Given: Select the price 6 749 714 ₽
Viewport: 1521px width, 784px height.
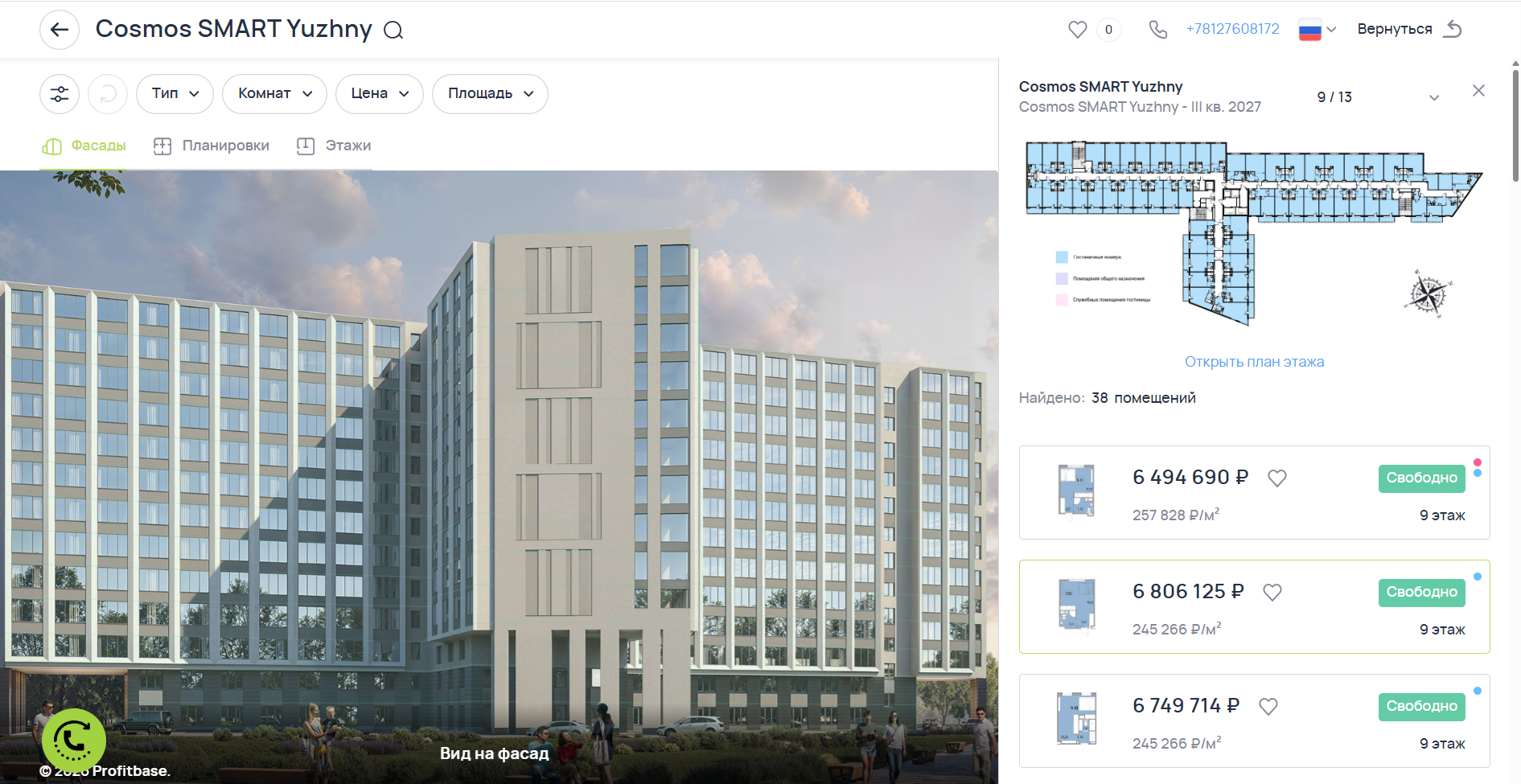Looking at the screenshot, I should coord(1186,706).
